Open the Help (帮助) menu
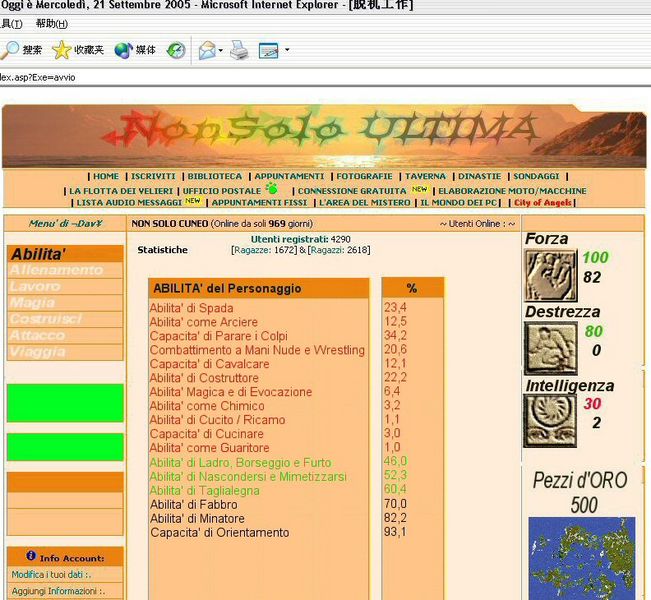 coord(51,23)
